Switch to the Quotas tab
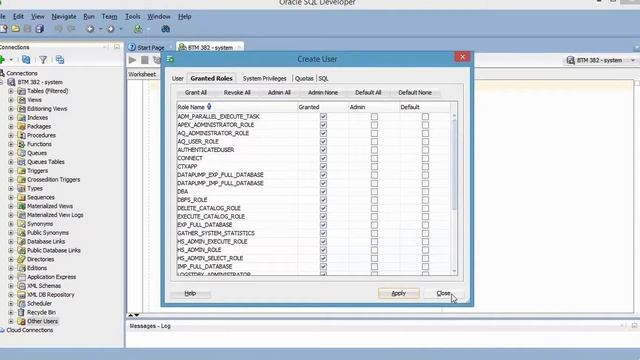640x360 pixels. (304, 78)
